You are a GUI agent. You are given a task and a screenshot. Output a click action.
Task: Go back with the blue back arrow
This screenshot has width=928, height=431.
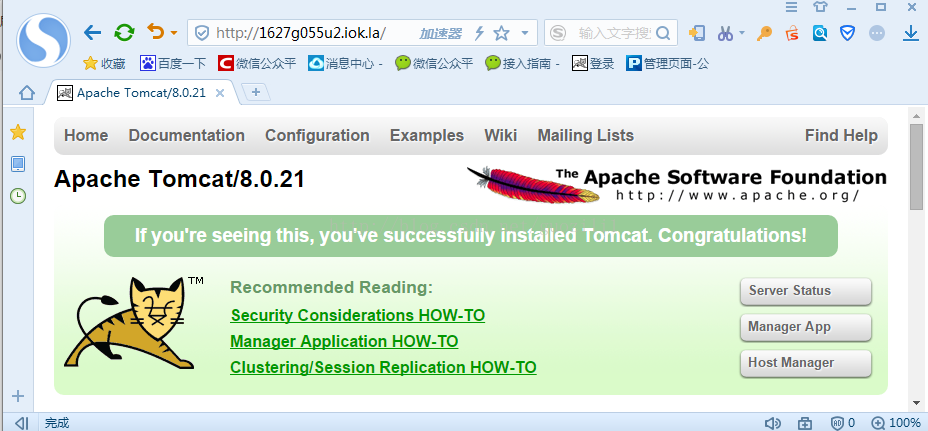pyautogui.click(x=92, y=33)
